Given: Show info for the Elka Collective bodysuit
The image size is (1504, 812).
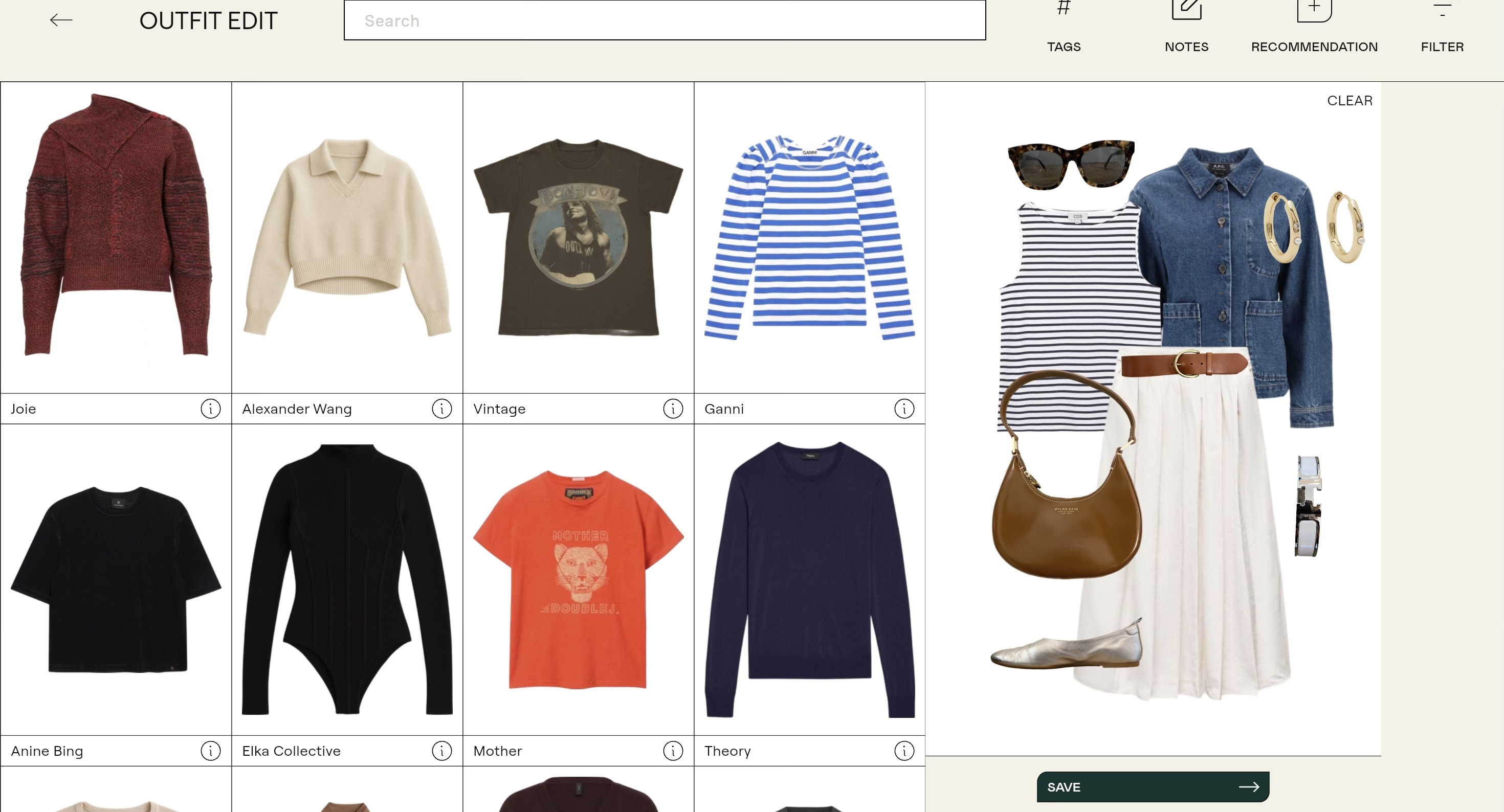Looking at the screenshot, I should tap(441, 751).
